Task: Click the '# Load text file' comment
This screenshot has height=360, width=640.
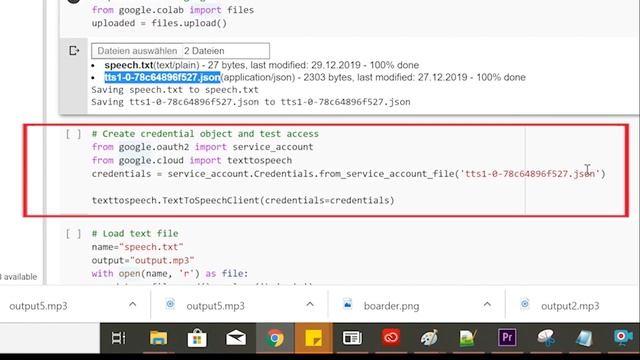Action: pos(135,233)
